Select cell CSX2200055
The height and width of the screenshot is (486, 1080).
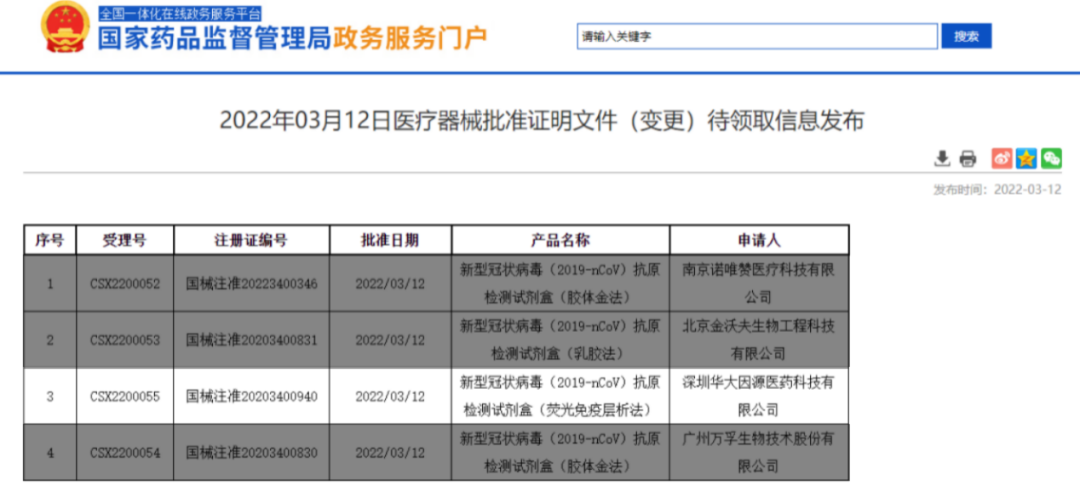(x=125, y=397)
